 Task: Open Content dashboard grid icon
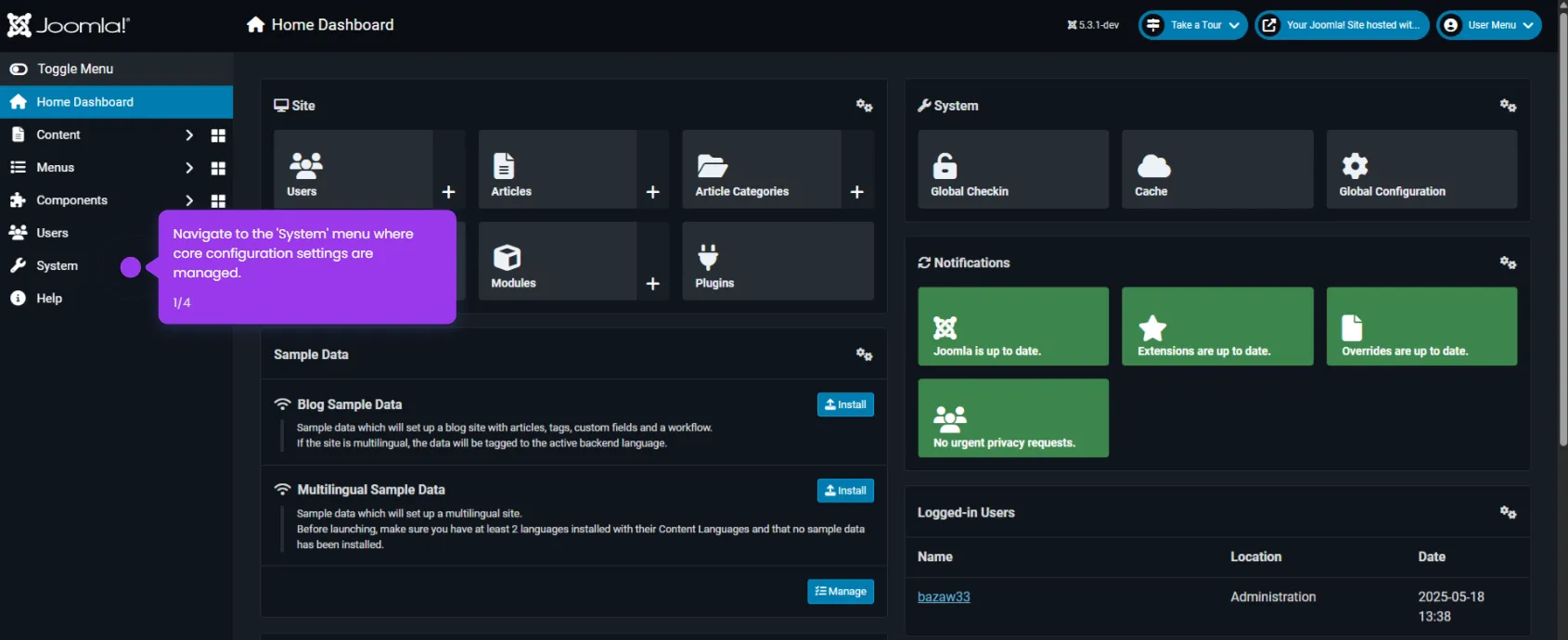click(x=218, y=135)
